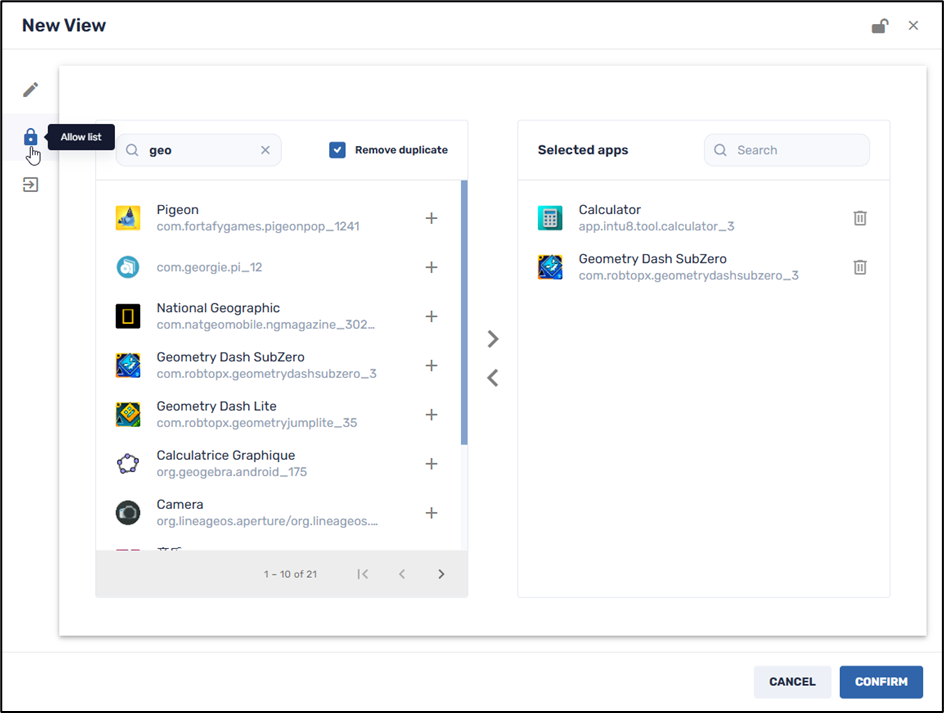Image resolution: width=944 pixels, height=713 pixels.
Task: Add National Geographic with the plus icon
Action: (431, 315)
